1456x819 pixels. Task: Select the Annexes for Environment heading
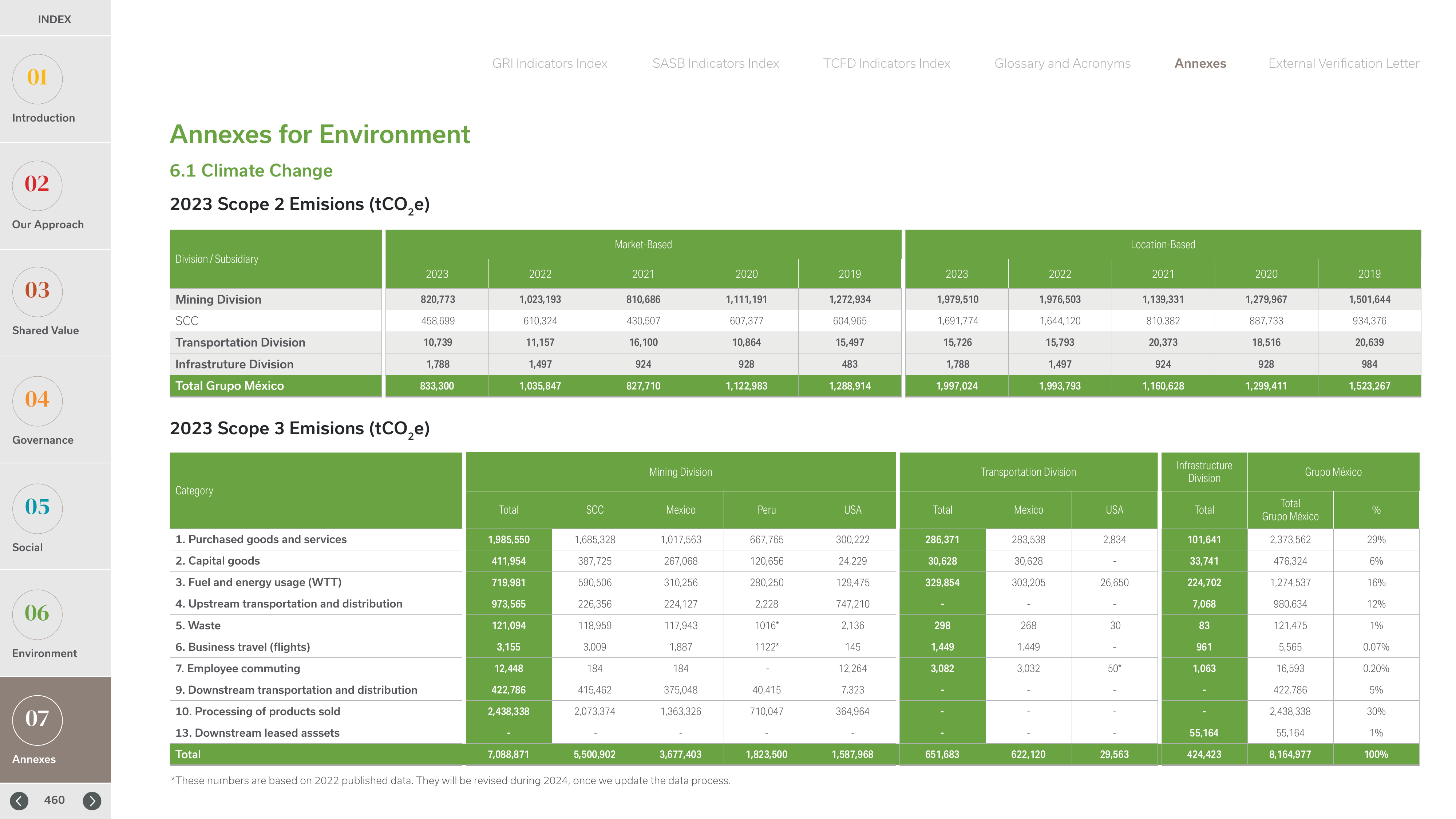(x=320, y=135)
